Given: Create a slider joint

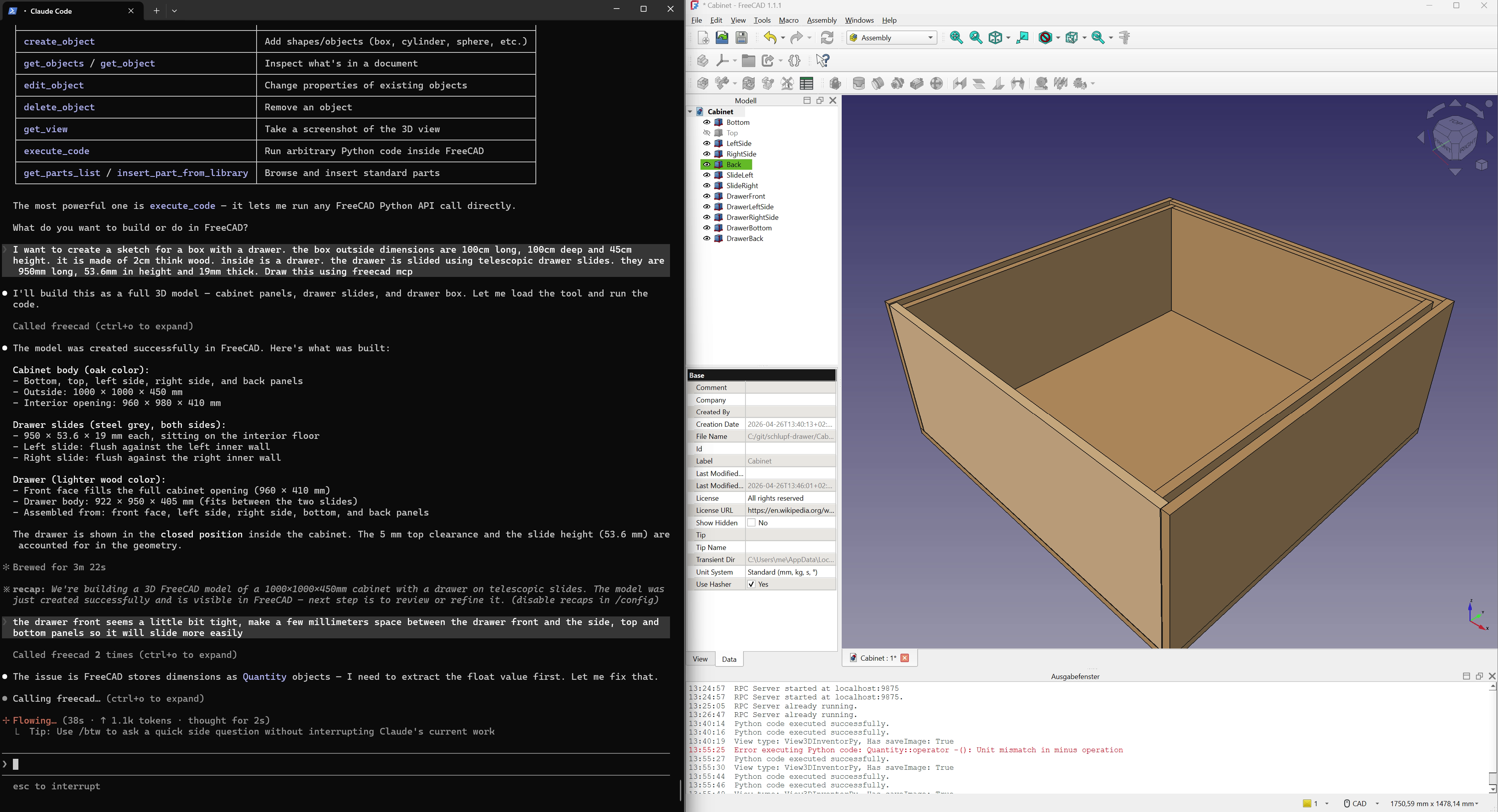Looking at the screenshot, I should pyautogui.click(x=917, y=84).
